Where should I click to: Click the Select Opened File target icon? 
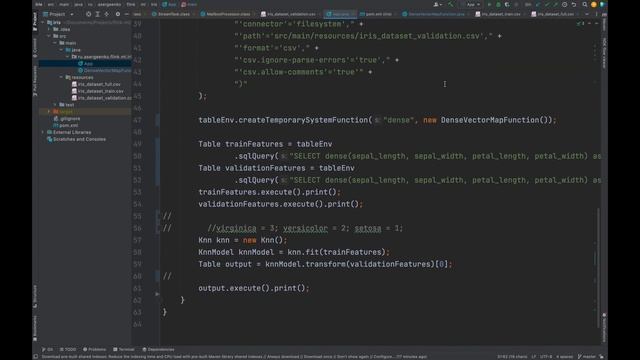click(x=88, y=14)
